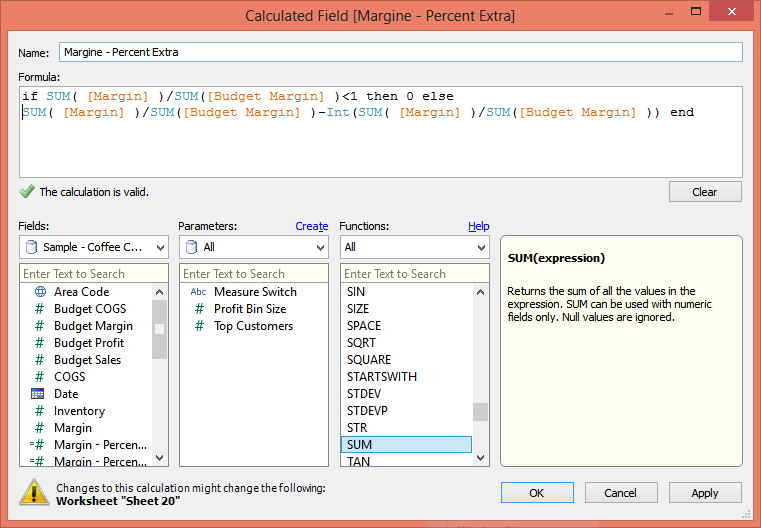Click the number icon beside Profit Bin Size

199,309
